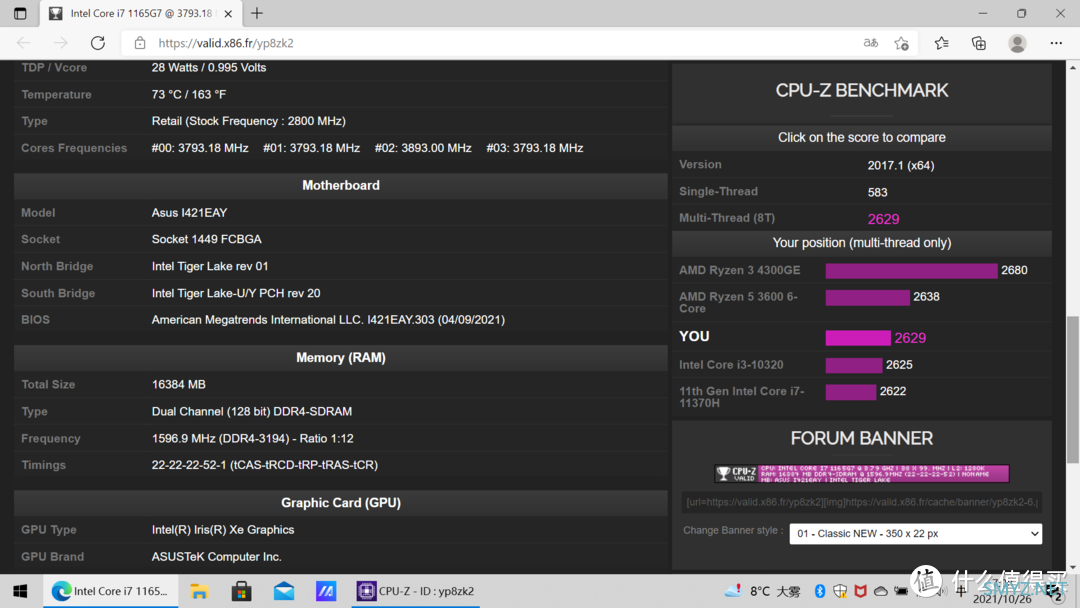Click the Dual Channel DDR4-SDRAM type value
The image size is (1080, 608).
click(x=251, y=411)
